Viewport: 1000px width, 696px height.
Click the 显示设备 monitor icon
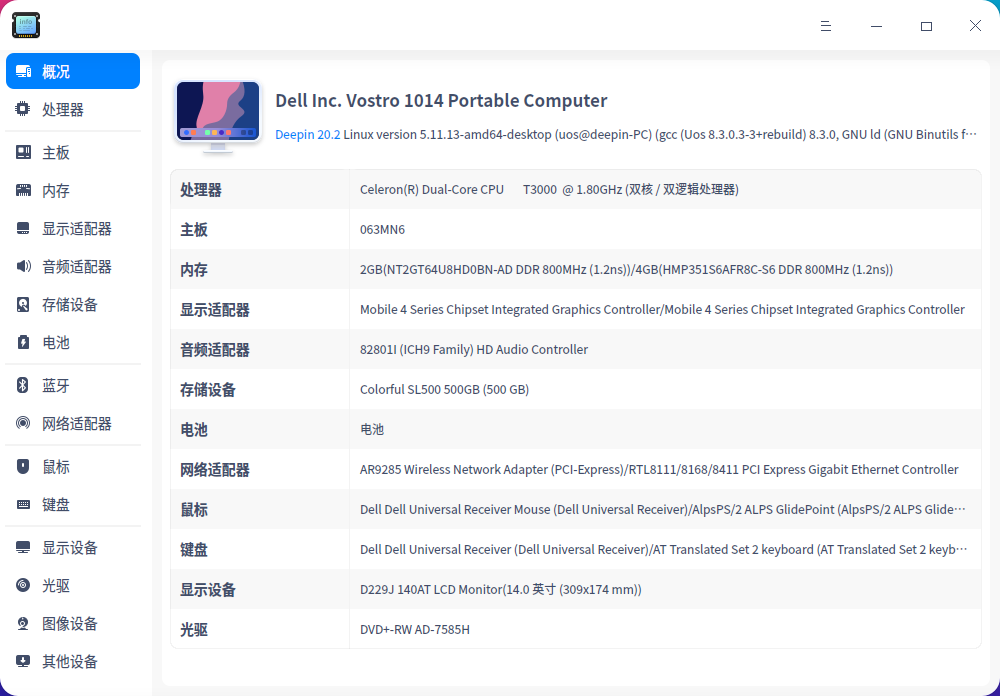[x=23, y=547]
